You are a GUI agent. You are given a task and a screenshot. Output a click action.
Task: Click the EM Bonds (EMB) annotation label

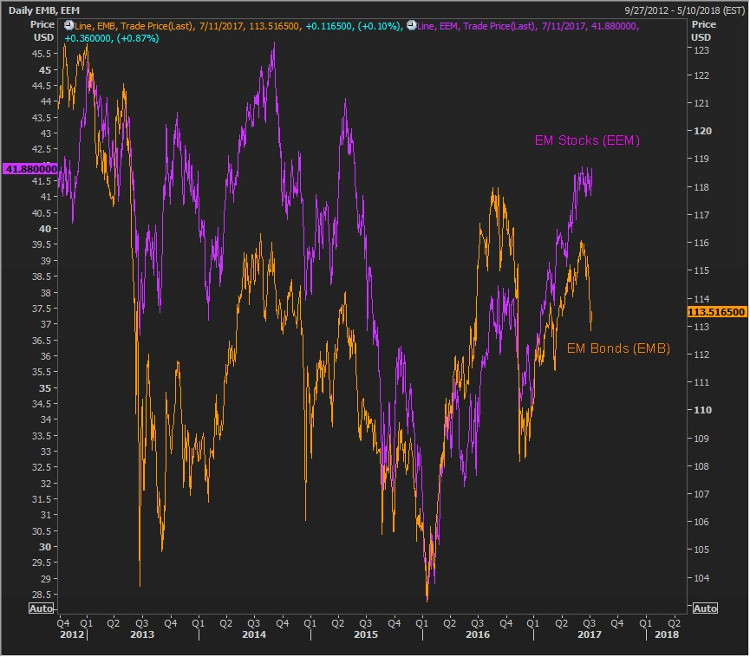pos(618,348)
